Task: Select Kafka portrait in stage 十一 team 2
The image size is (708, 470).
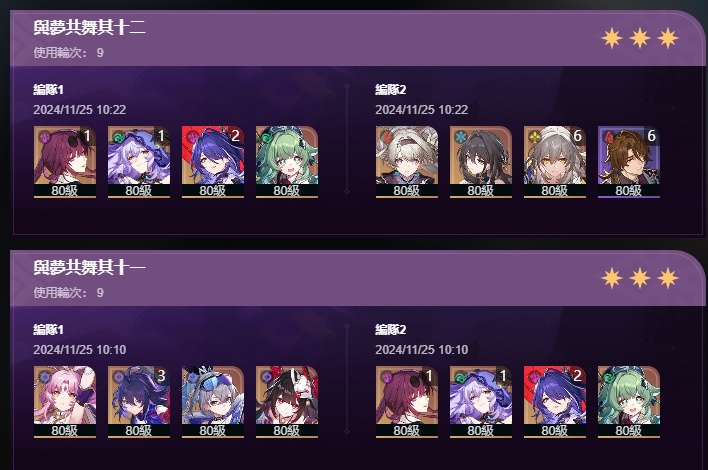Action: click(x=407, y=402)
